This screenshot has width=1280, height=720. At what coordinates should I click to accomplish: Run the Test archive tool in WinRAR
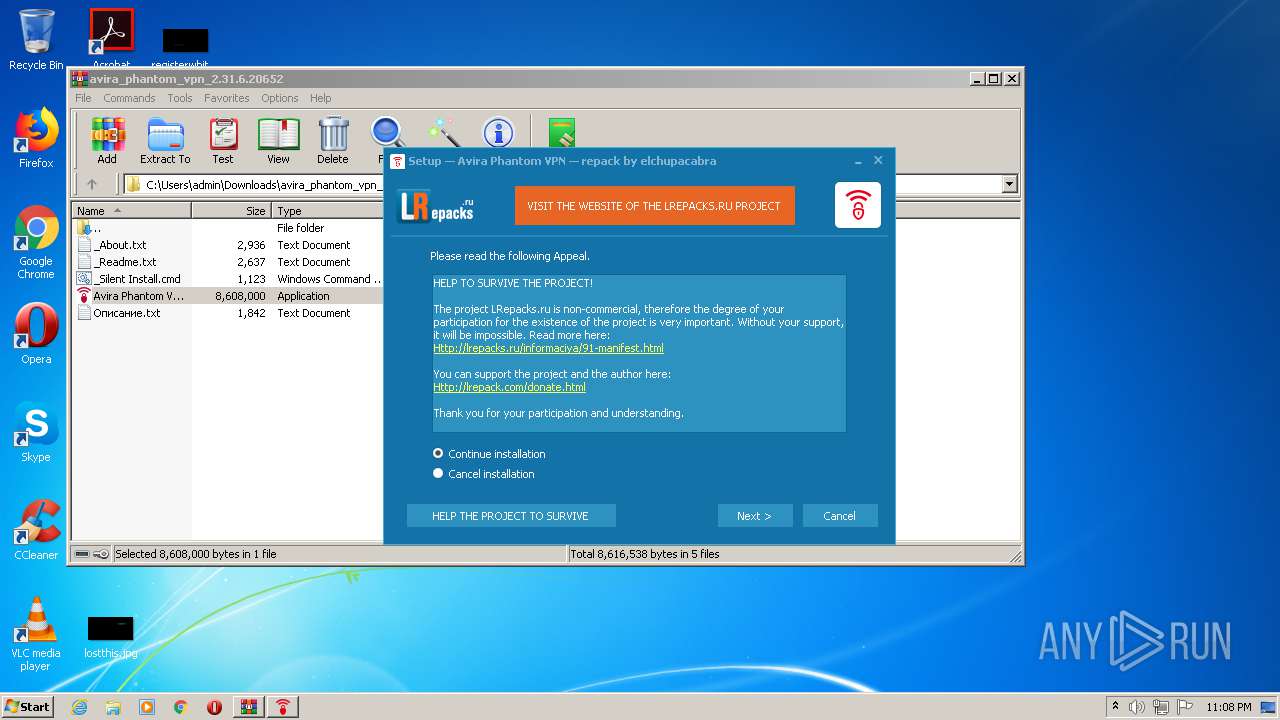pyautogui.click(x=223, y=141)
